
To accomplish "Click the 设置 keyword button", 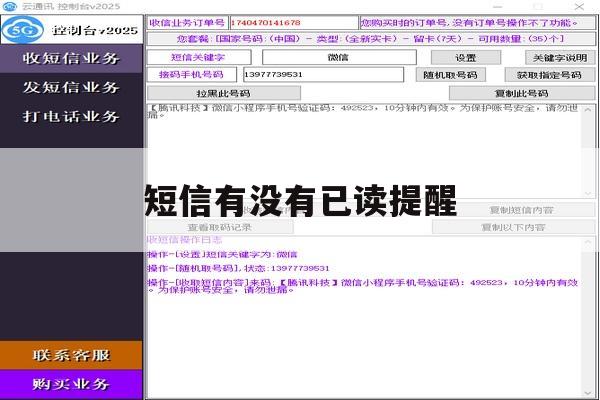I will (466, 58).
